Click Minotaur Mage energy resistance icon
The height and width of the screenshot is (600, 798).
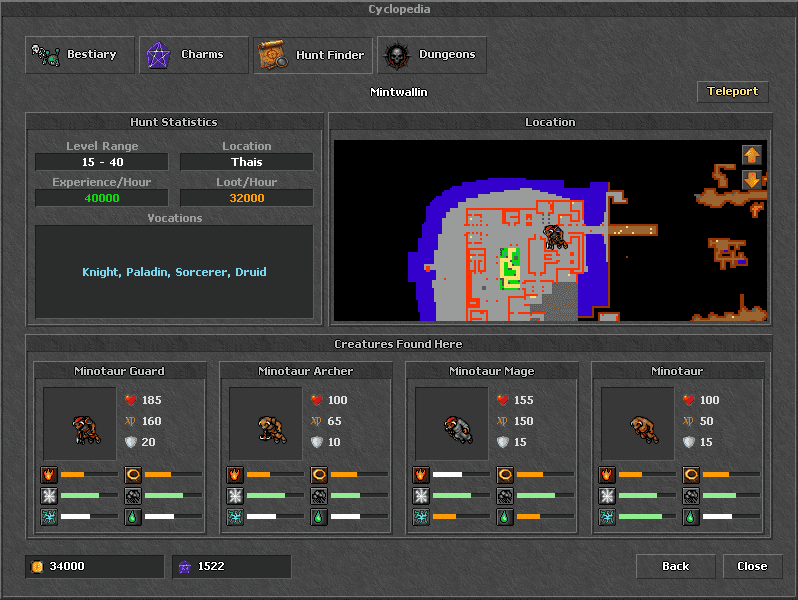pos(421,517)
